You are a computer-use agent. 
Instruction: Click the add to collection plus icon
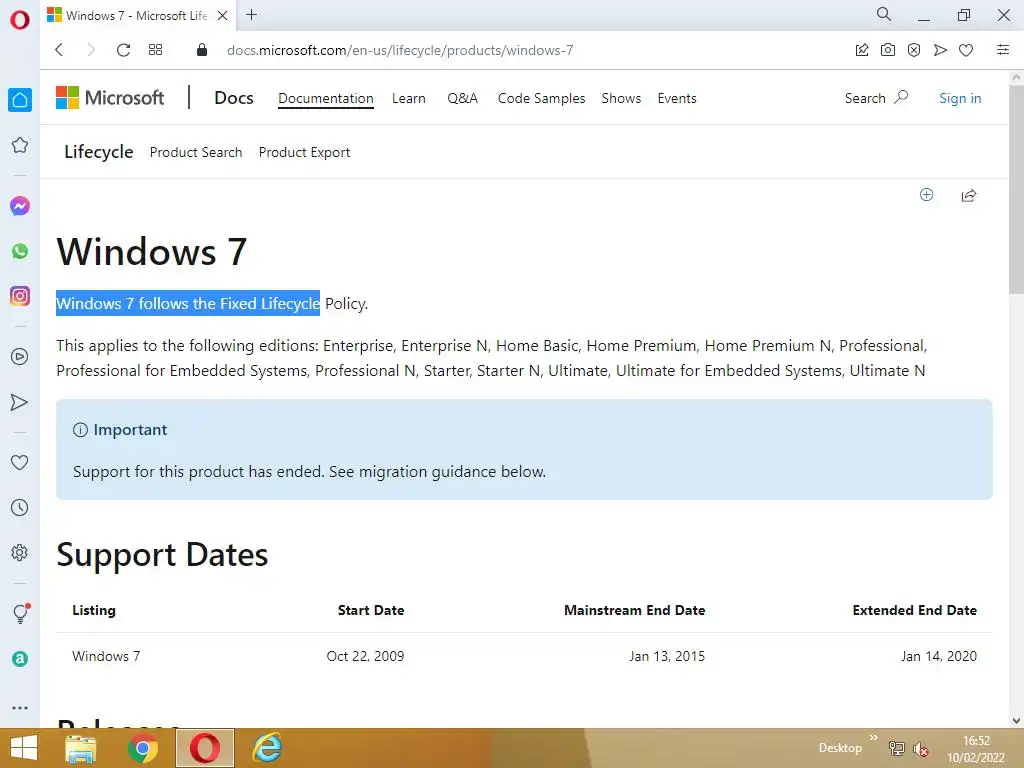926,195
